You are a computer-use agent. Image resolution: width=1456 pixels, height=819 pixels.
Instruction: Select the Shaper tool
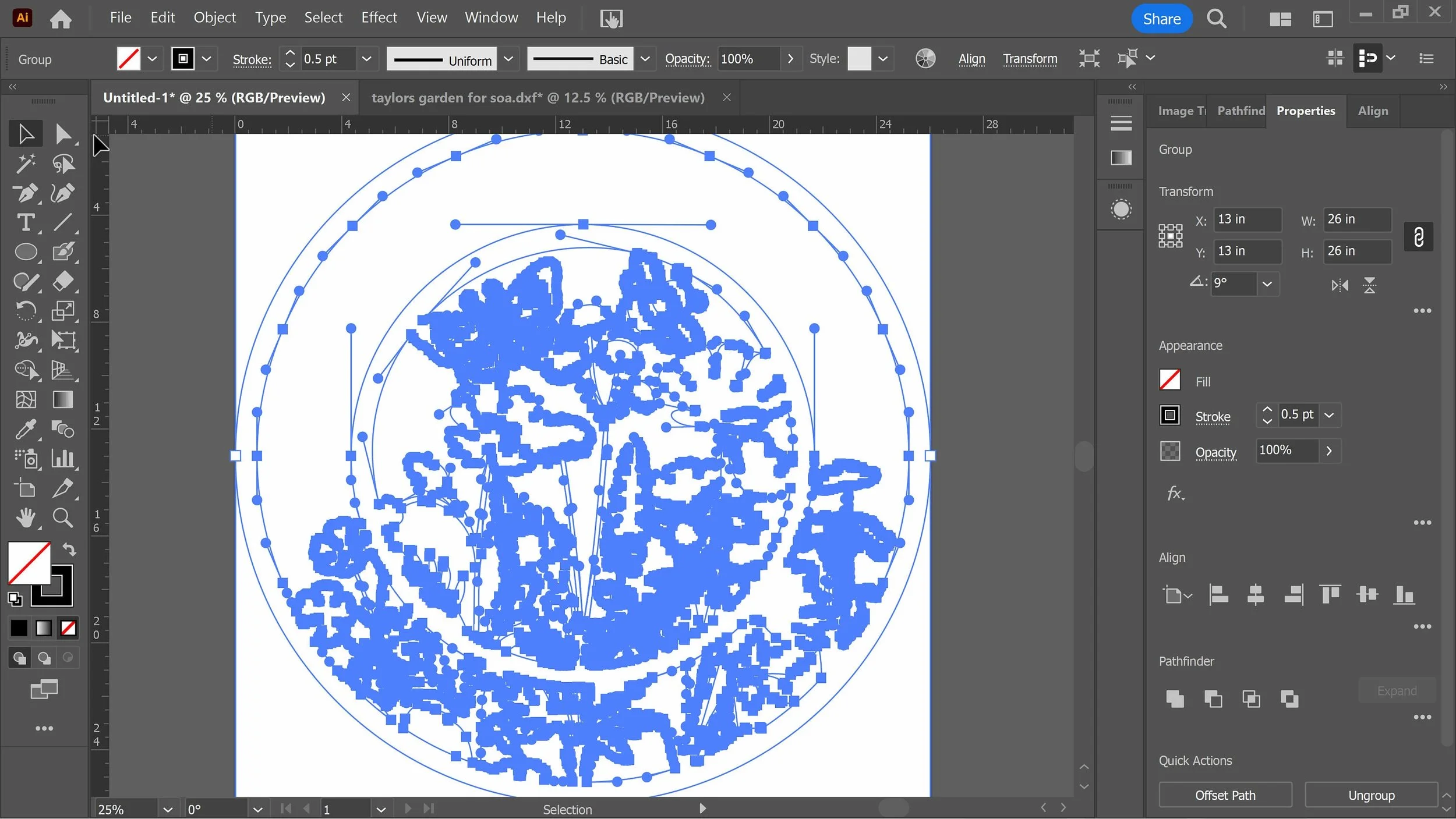[x=26, y=281]
